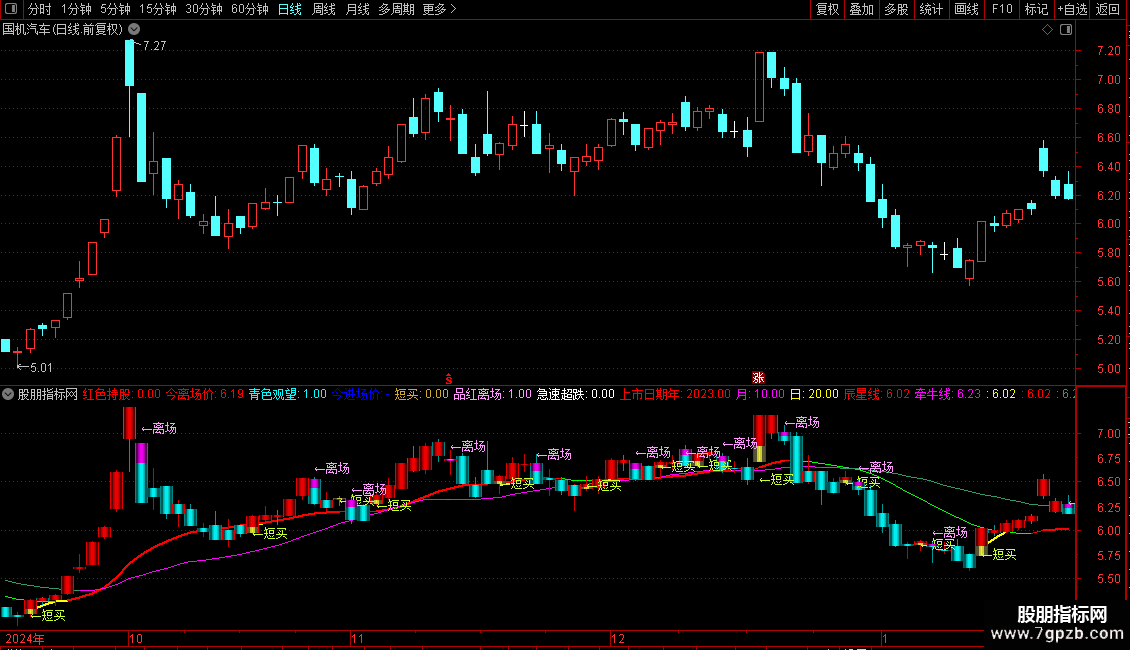The width and height of the screenshot is (1130, 650).
Task: Click the 叠加 overlay button
Action: click(862, 9)
